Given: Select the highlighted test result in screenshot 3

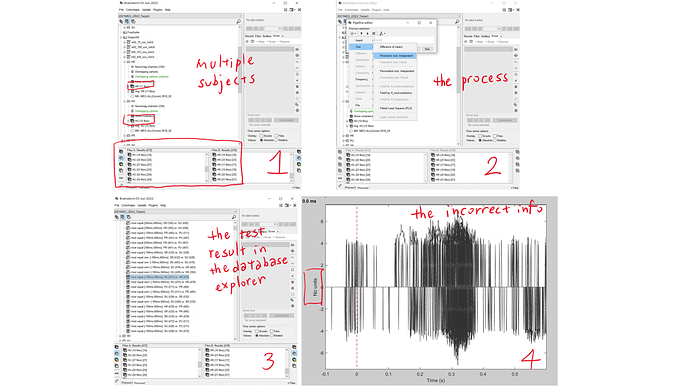Looking at the screenshot, I should pos(159,277).
